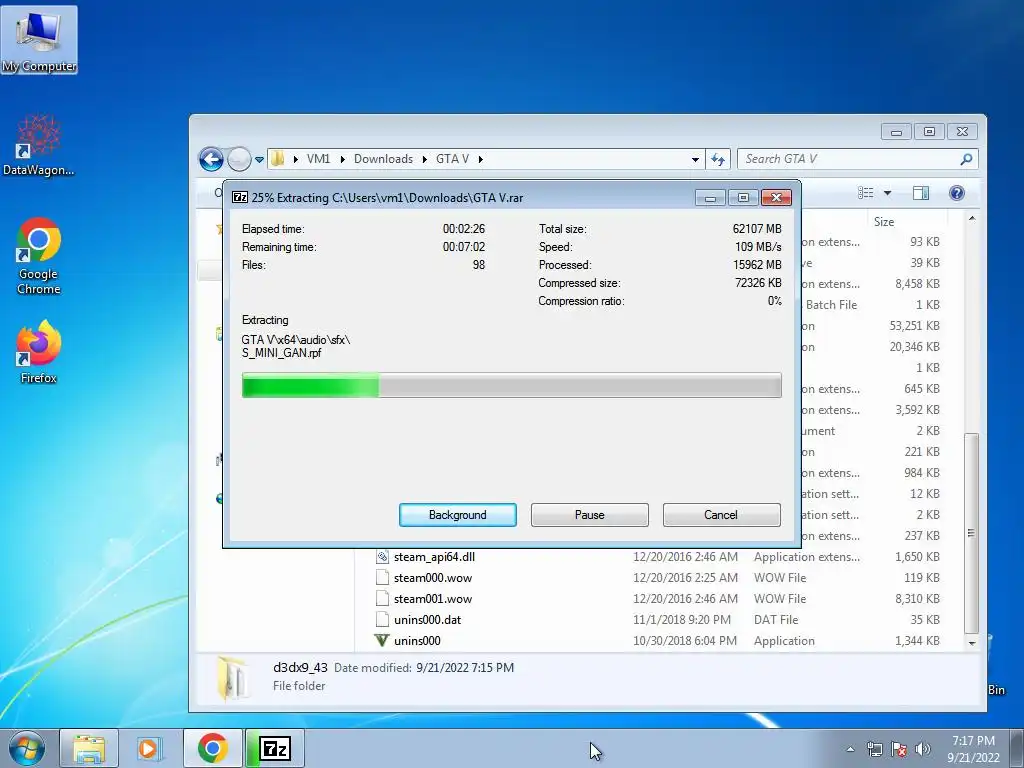
Task: Click the 53,251 KB size cell
Action: 914,326
